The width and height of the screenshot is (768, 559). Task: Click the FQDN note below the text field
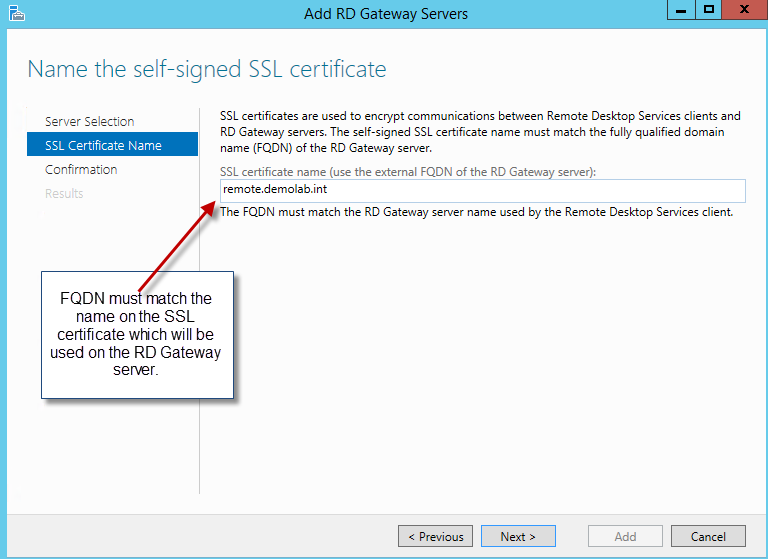point(476,211)
